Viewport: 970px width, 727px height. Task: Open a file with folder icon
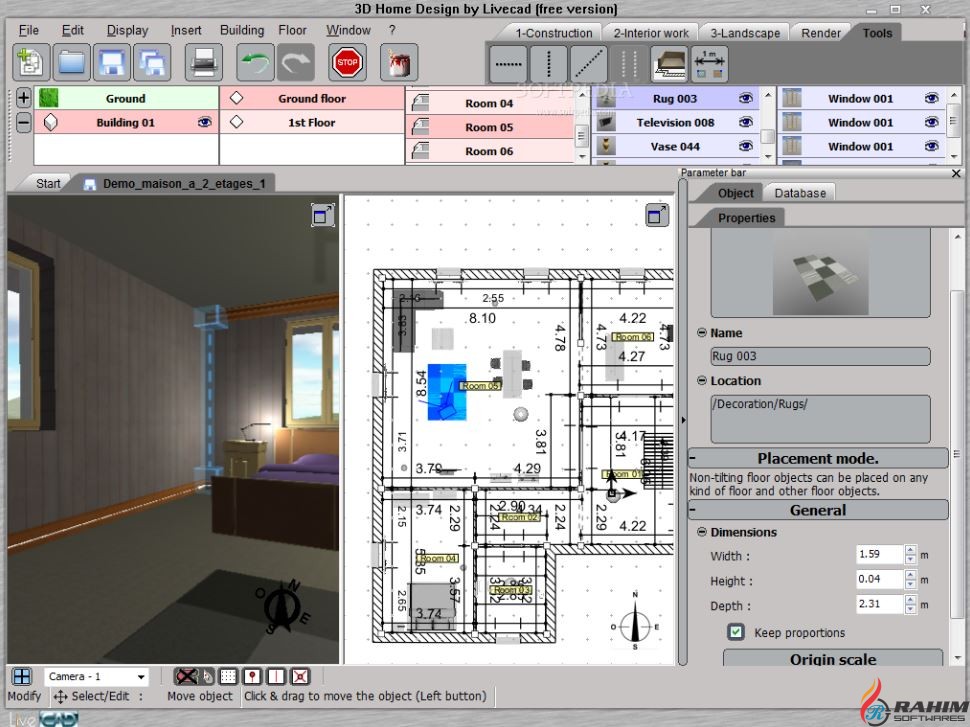click(72, 62)
